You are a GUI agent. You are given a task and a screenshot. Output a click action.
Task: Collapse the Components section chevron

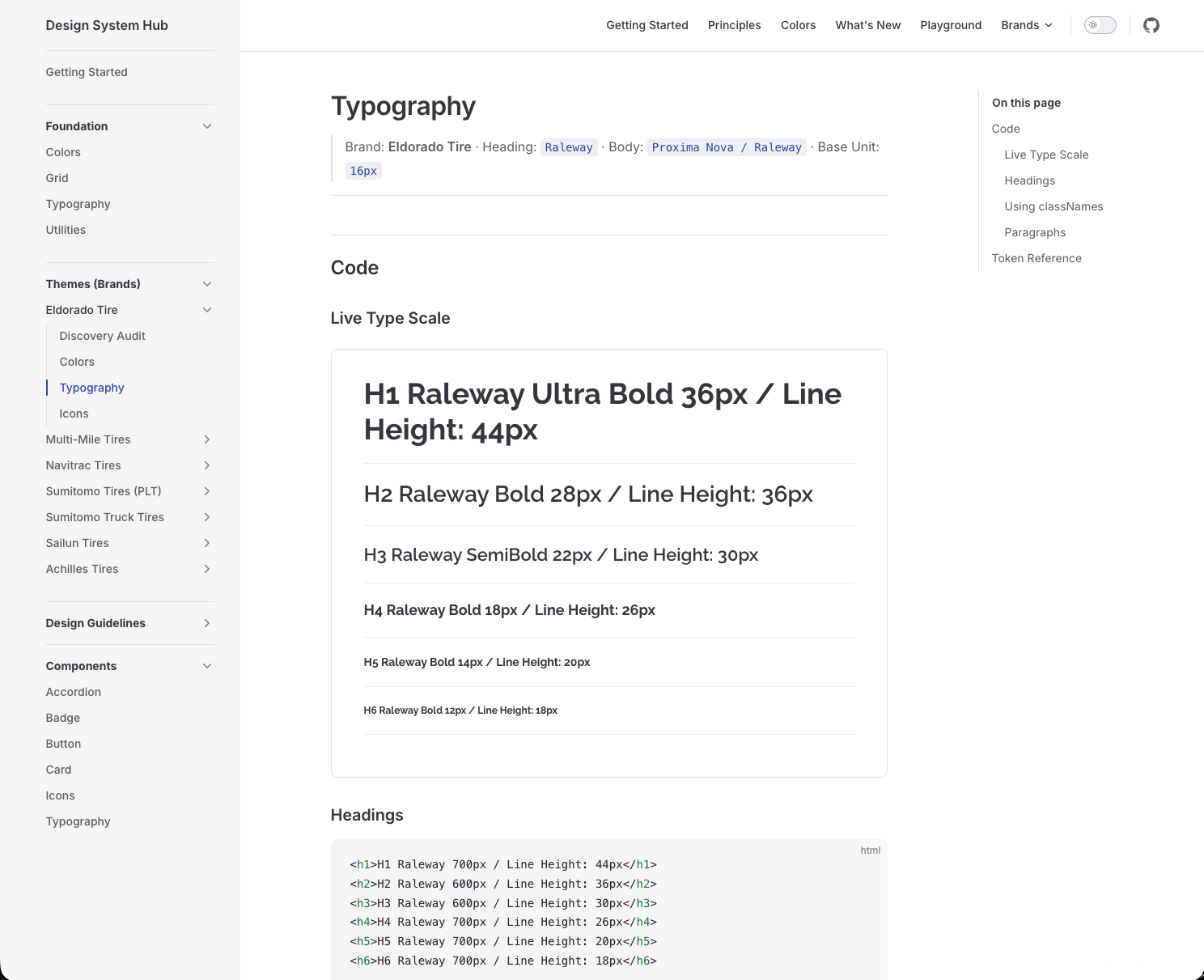207,666
